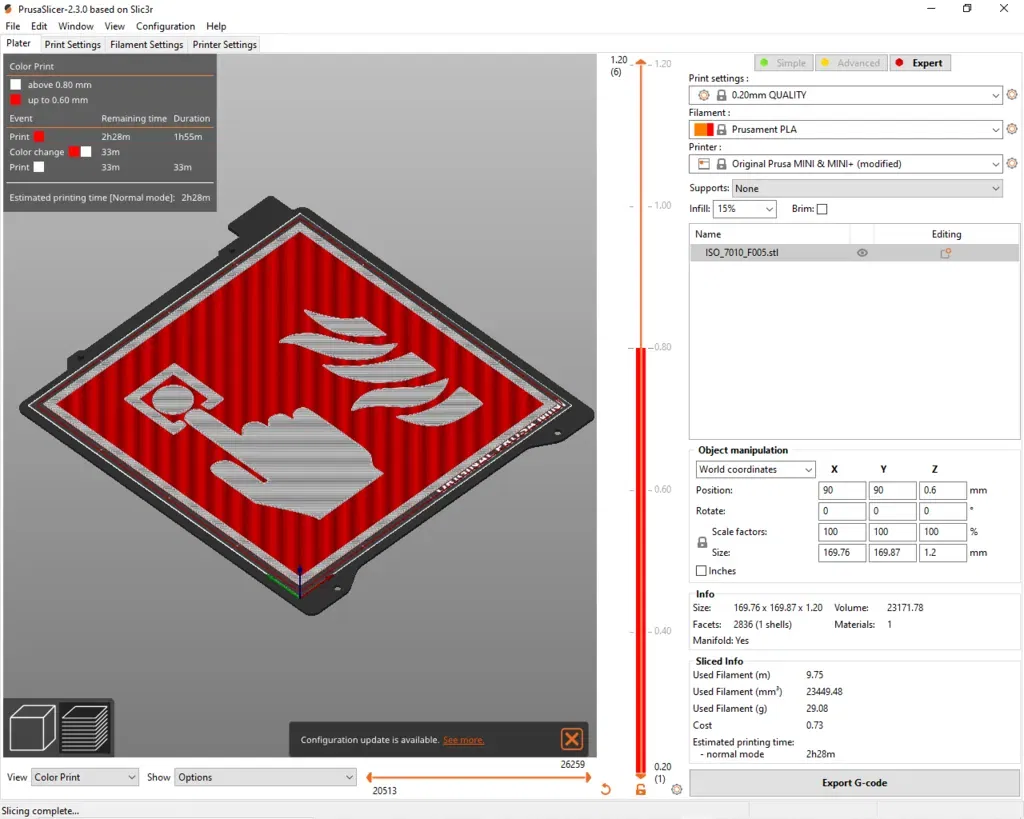
Task: Click the editing icon for ISO_7010_F005.stl
Action: (945, 253)
